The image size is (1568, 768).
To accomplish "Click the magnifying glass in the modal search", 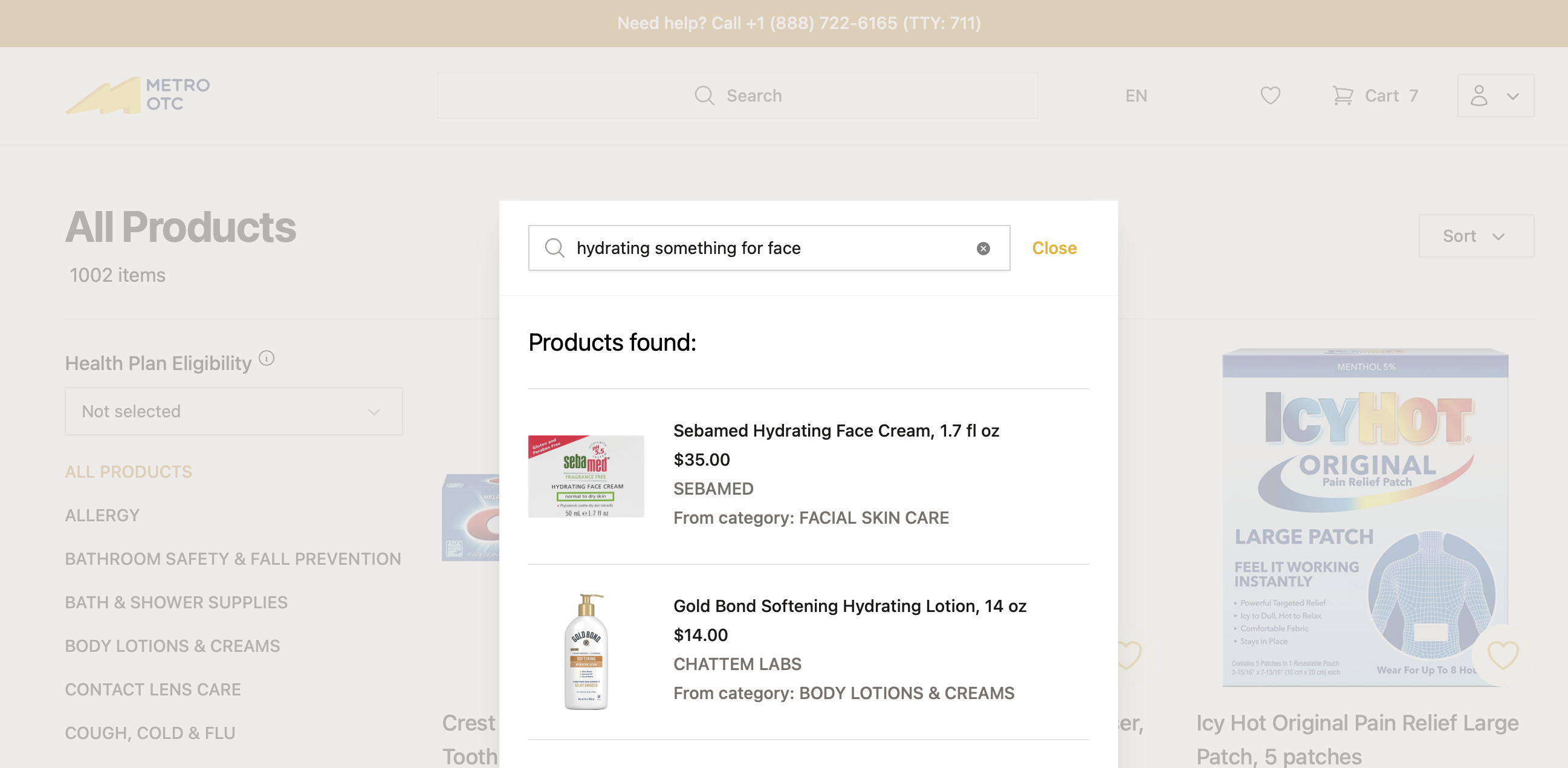I will point(554,248).
